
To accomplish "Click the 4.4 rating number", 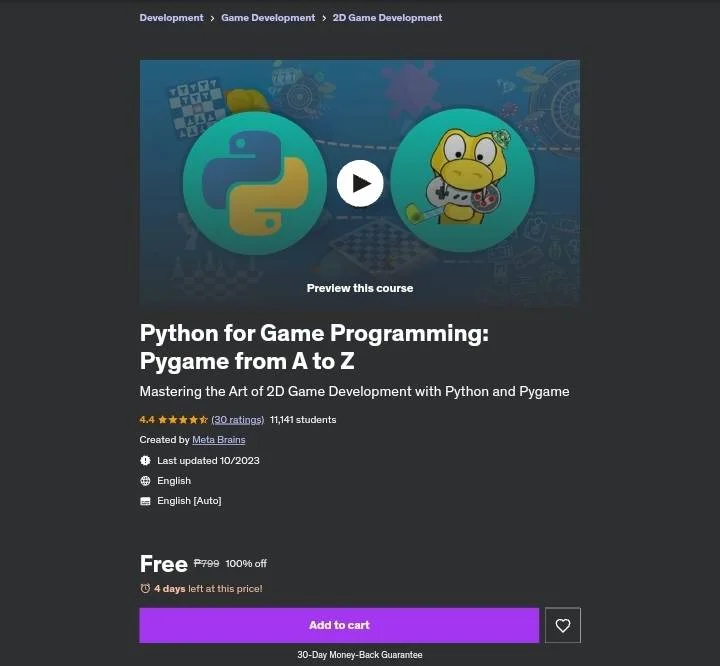I will click(147, 419).
